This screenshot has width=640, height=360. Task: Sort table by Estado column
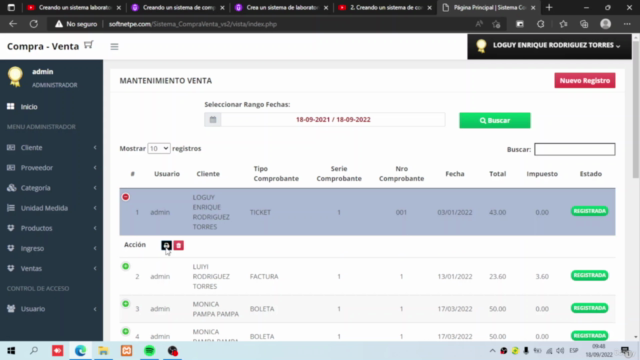pos(591,174)
